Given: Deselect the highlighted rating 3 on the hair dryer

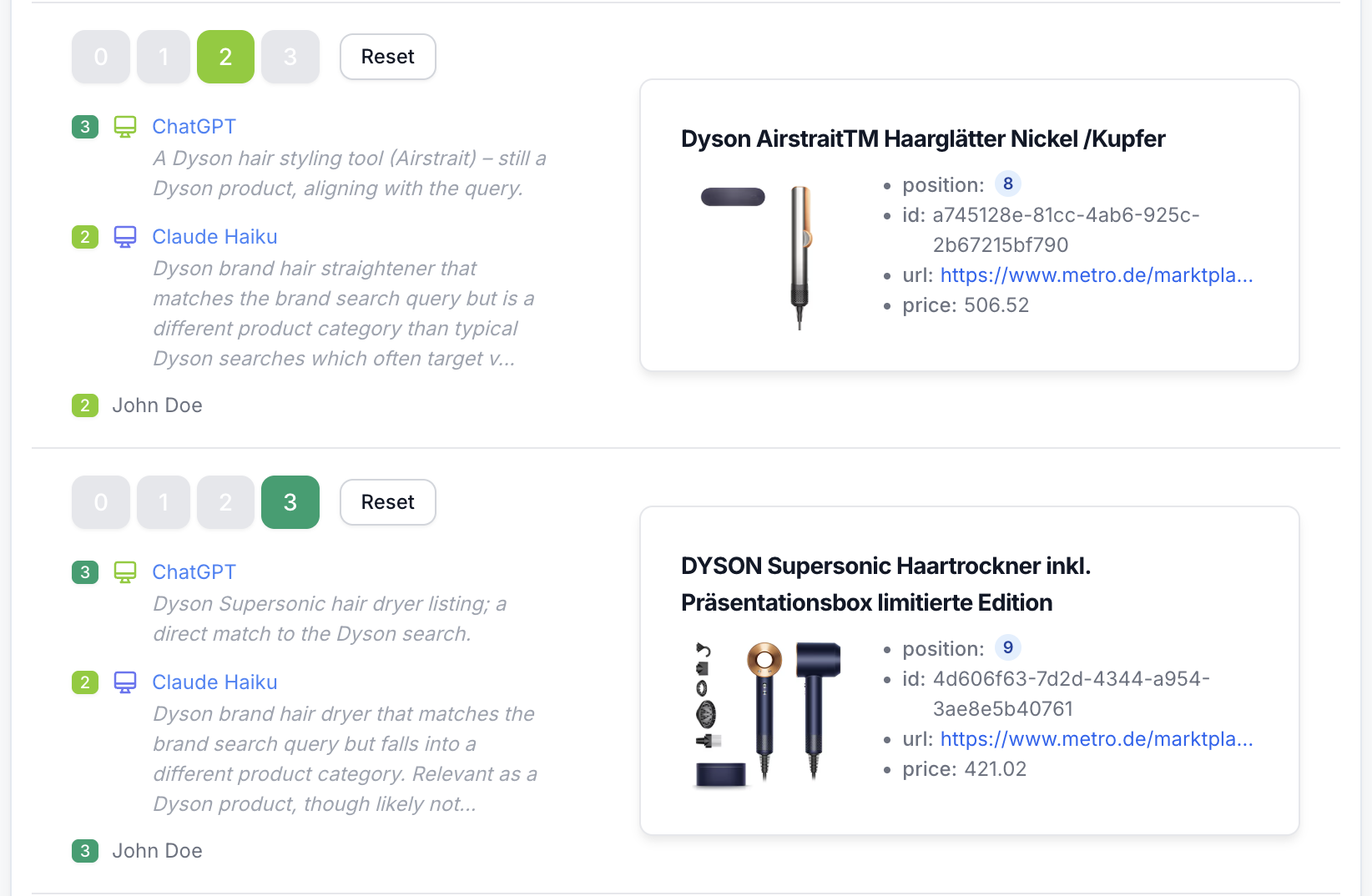Looking at the screenshot, I should pos(290,501).
